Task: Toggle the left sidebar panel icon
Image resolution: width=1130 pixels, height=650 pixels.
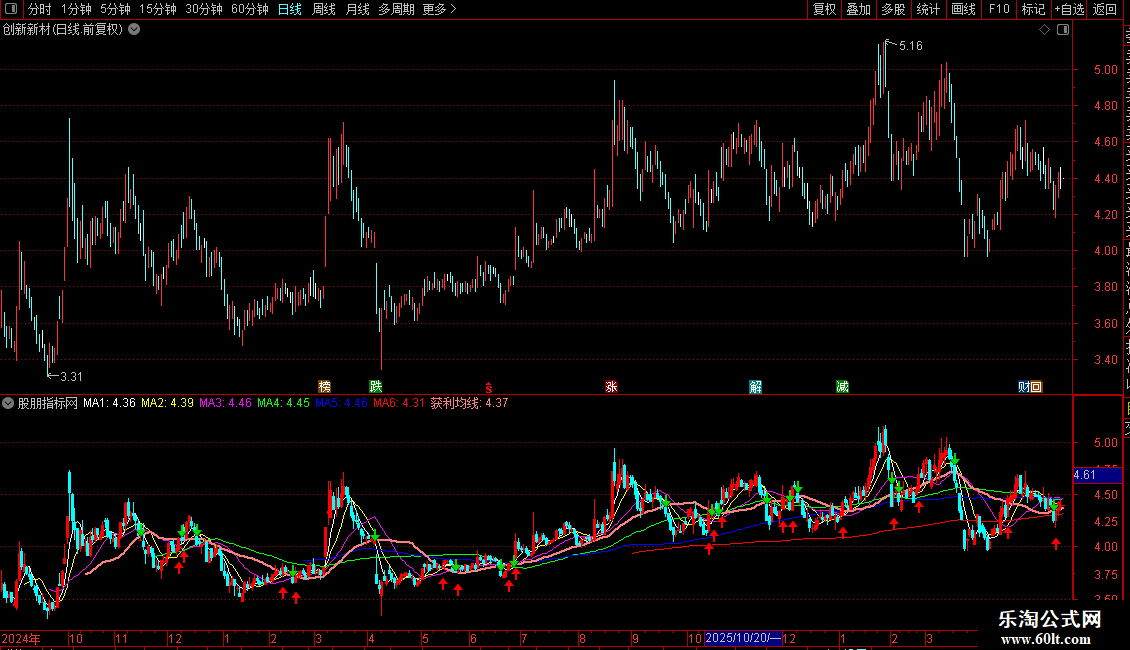Action: (x=11, y=9)
